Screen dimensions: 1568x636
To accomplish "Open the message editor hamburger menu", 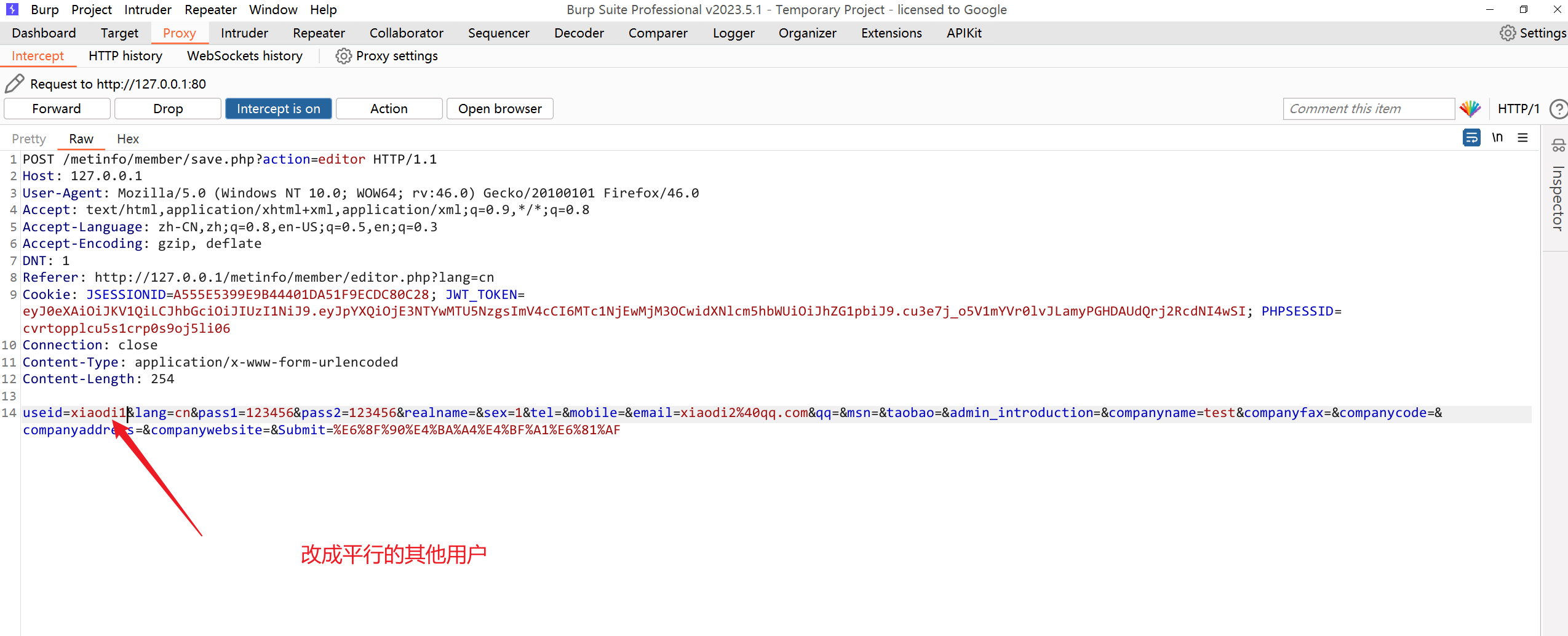I will coord(1522,137).
